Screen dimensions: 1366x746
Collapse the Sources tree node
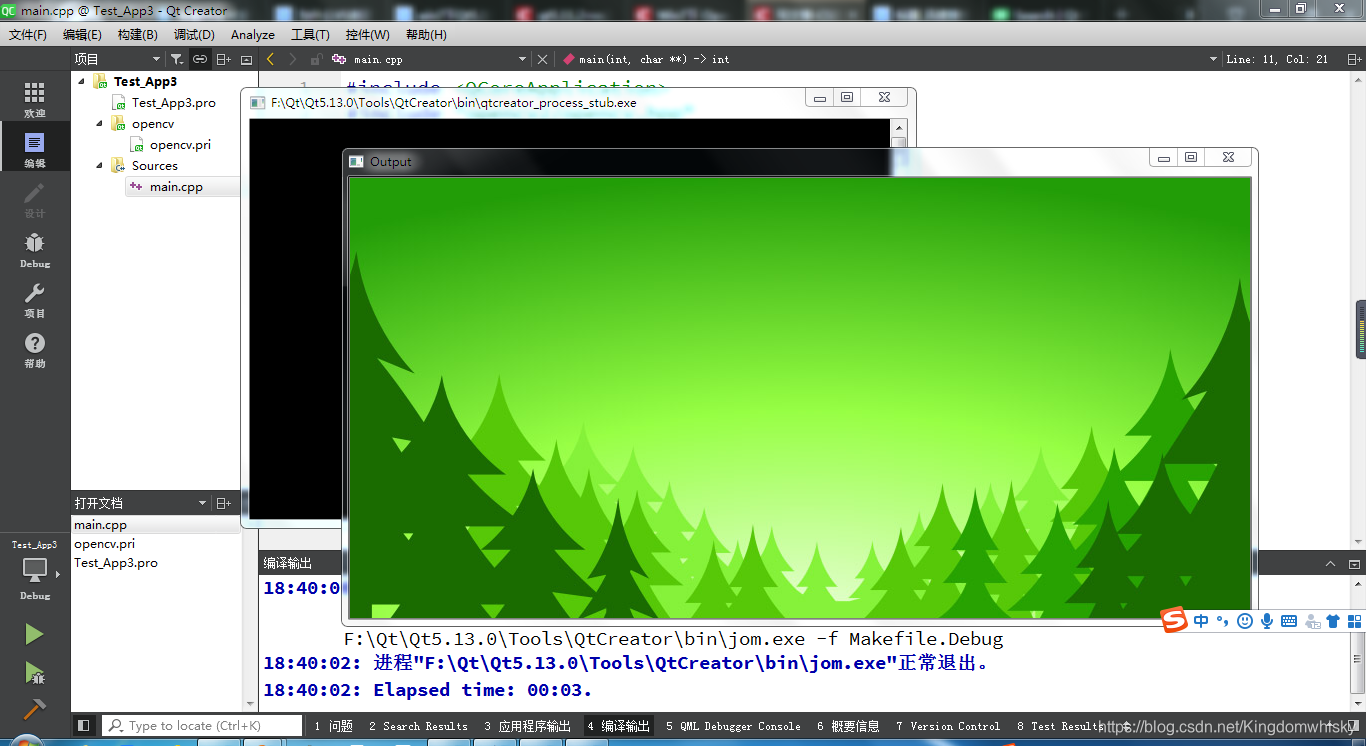[x=100, y=166]
